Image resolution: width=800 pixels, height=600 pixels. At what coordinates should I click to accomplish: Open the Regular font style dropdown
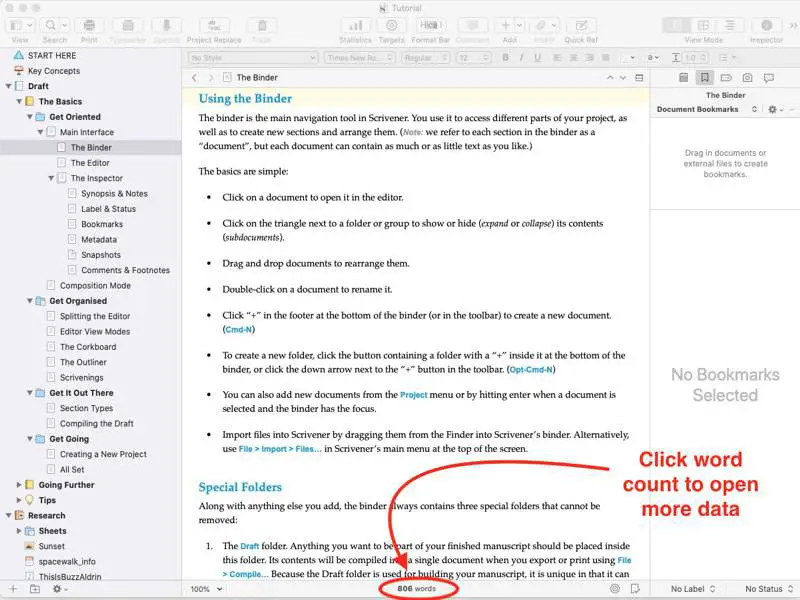coord(426,58)
